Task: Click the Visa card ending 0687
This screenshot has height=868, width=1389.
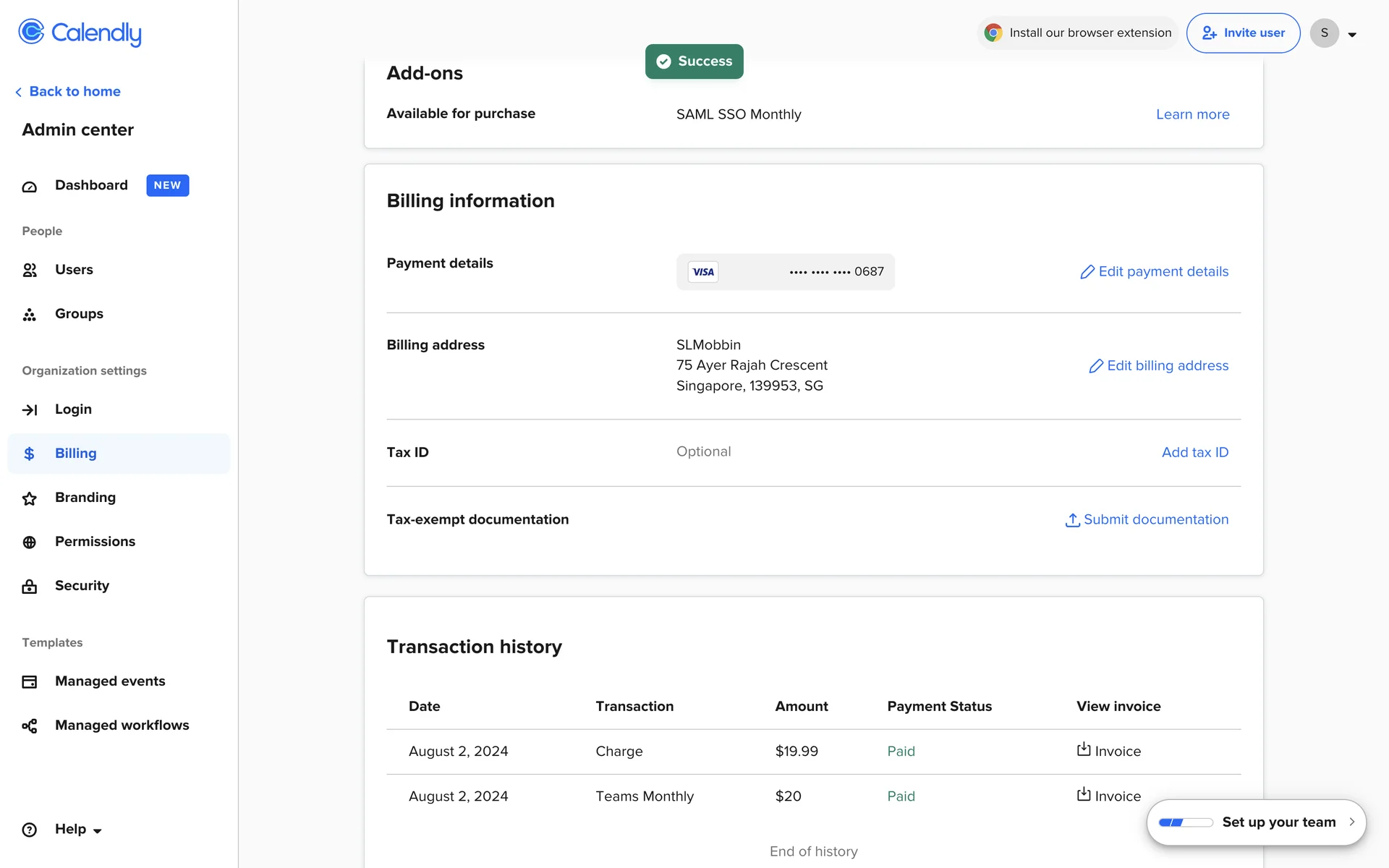Action: pyautogui.click(x=785, y=272)
